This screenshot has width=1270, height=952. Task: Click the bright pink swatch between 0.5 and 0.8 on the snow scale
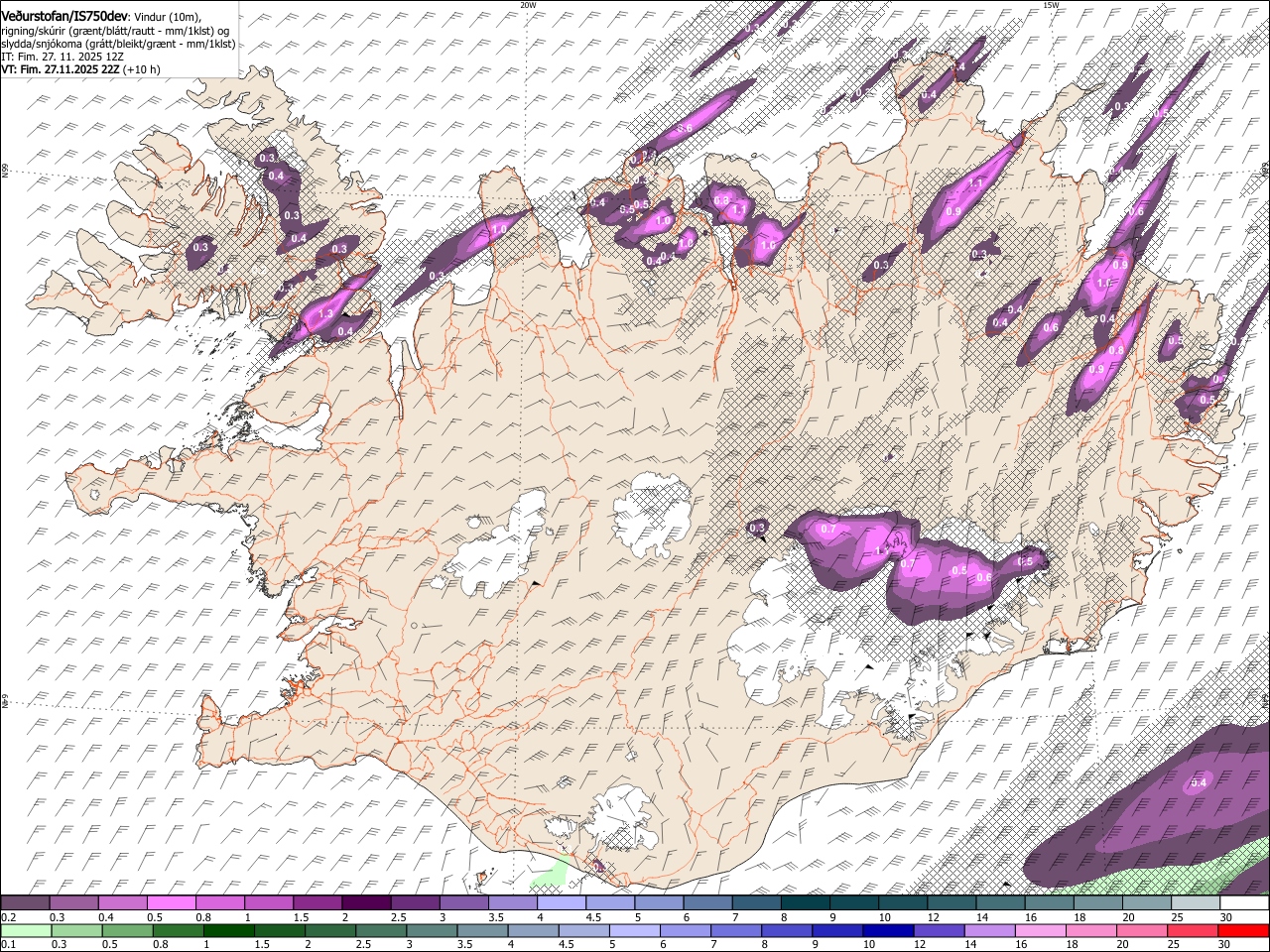pyautogui.click(x=173, y=903)
